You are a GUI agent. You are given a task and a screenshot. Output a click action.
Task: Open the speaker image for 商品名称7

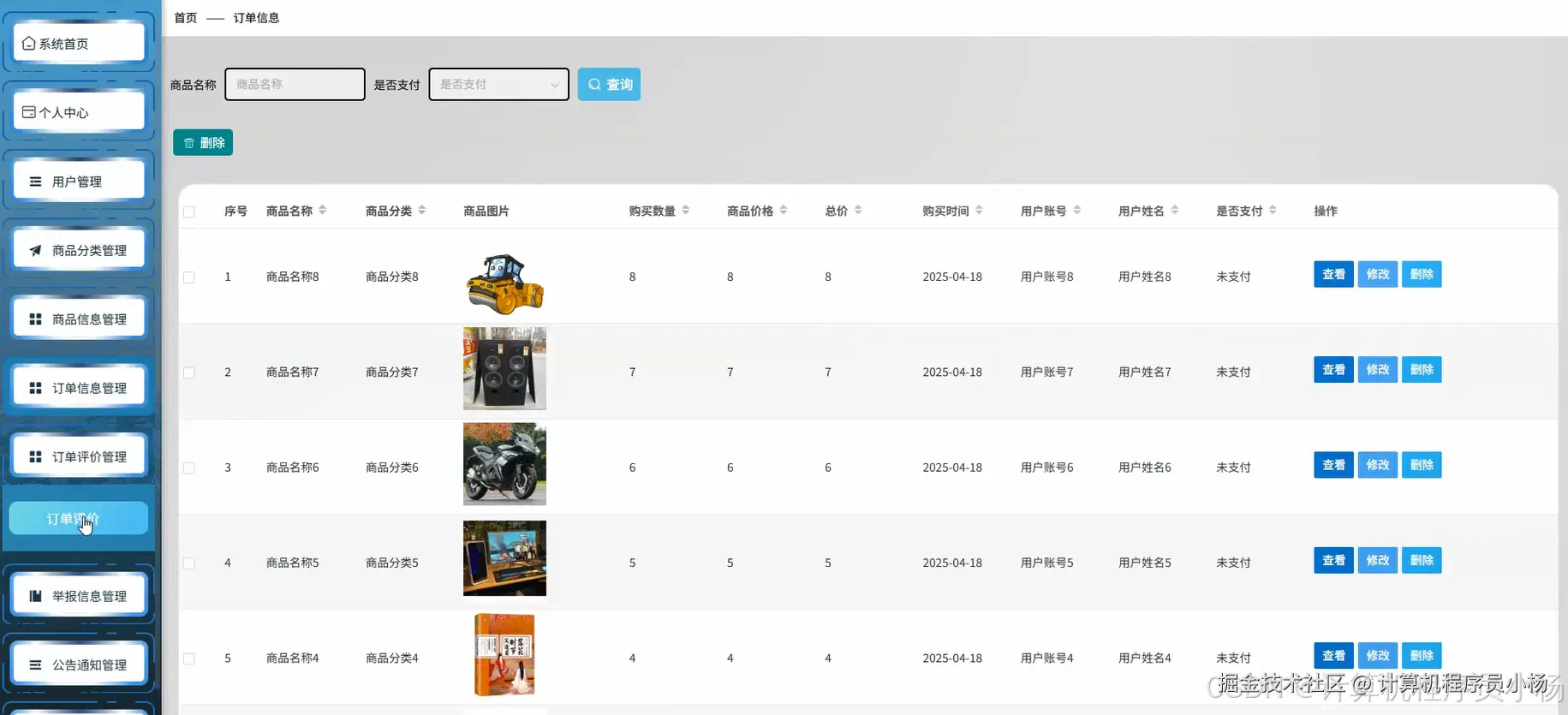tap(504, 368)
